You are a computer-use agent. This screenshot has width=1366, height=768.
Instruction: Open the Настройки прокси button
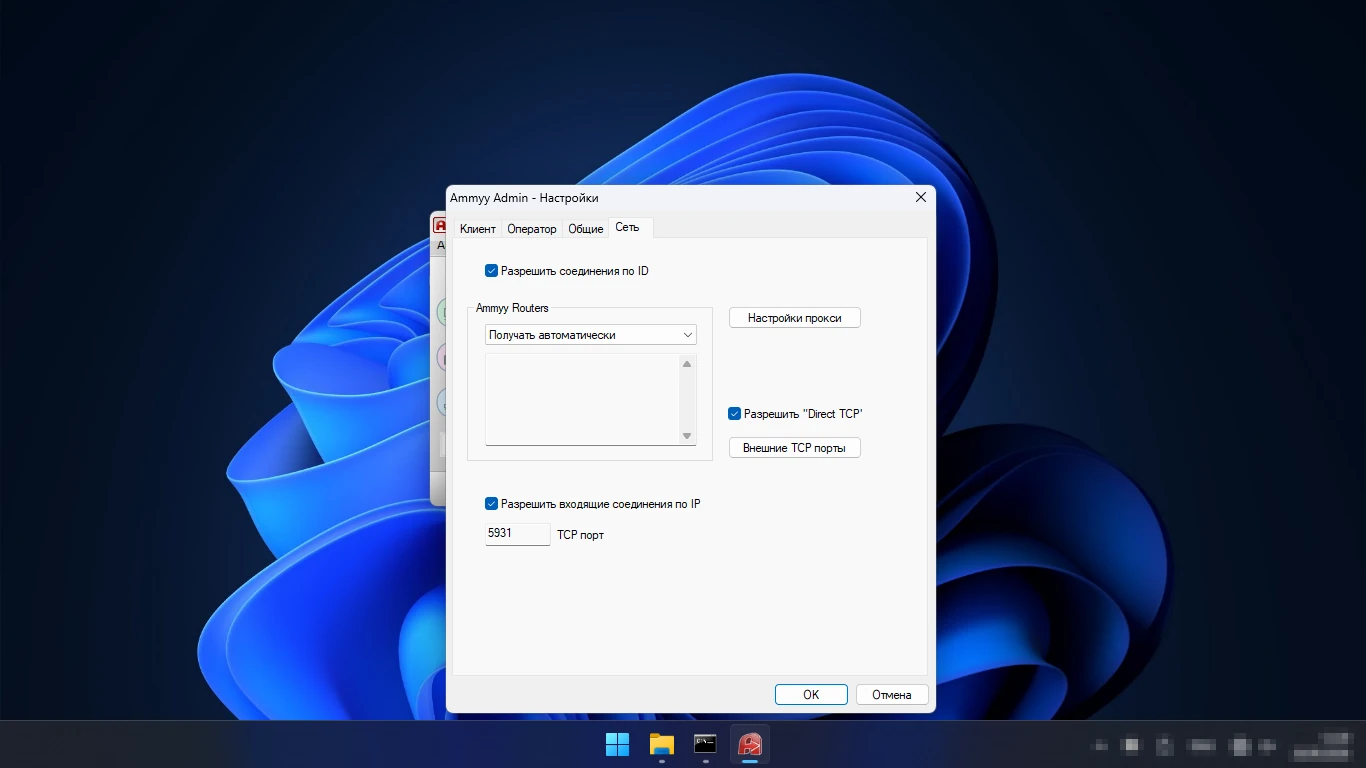(795, 318)
